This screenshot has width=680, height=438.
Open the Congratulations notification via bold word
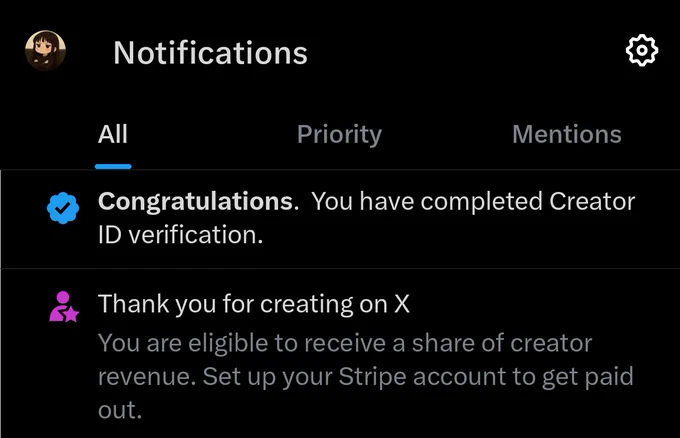[x=198, y=202]
